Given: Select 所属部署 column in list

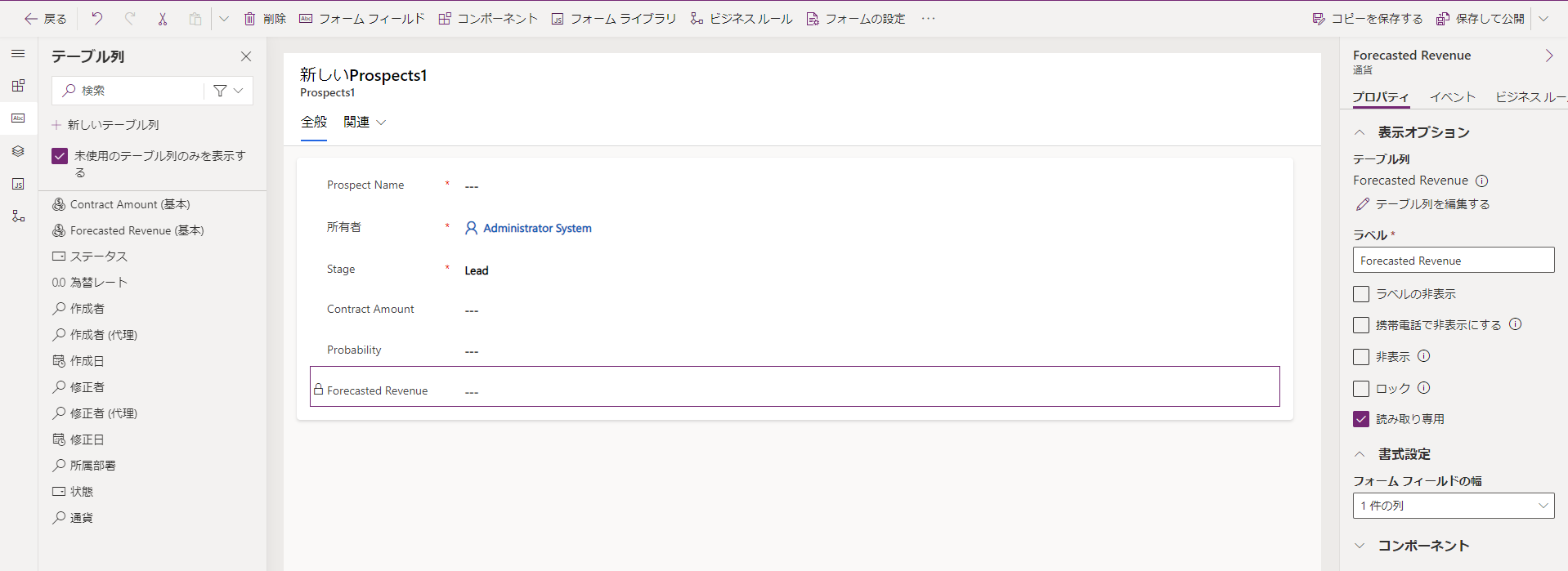Looking at the screenshot, I should tap(84, 466).
